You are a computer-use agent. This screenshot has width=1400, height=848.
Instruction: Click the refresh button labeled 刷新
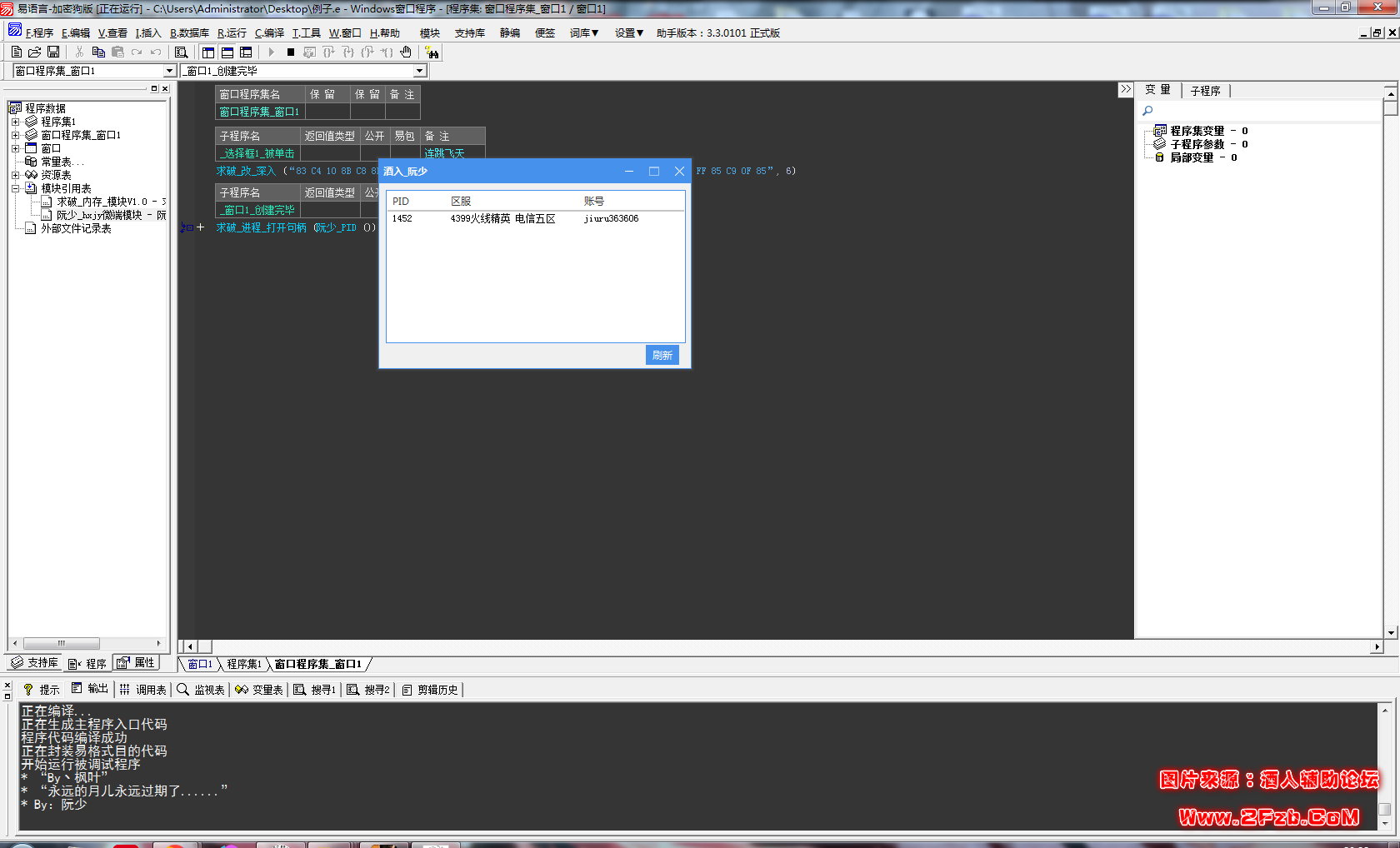(662, 355)
